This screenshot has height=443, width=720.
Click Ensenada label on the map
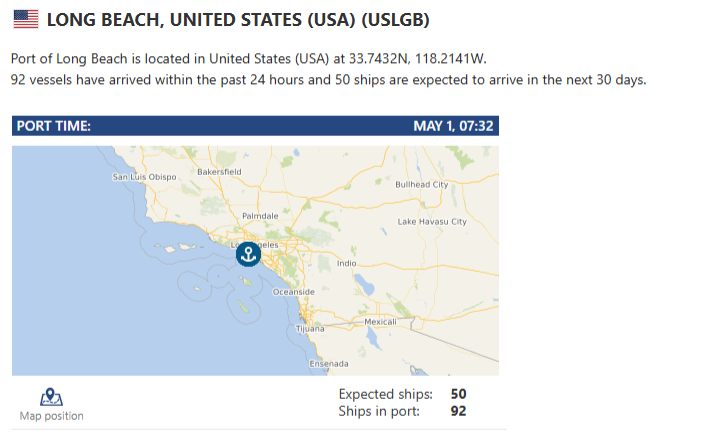(x=329, y=364)
